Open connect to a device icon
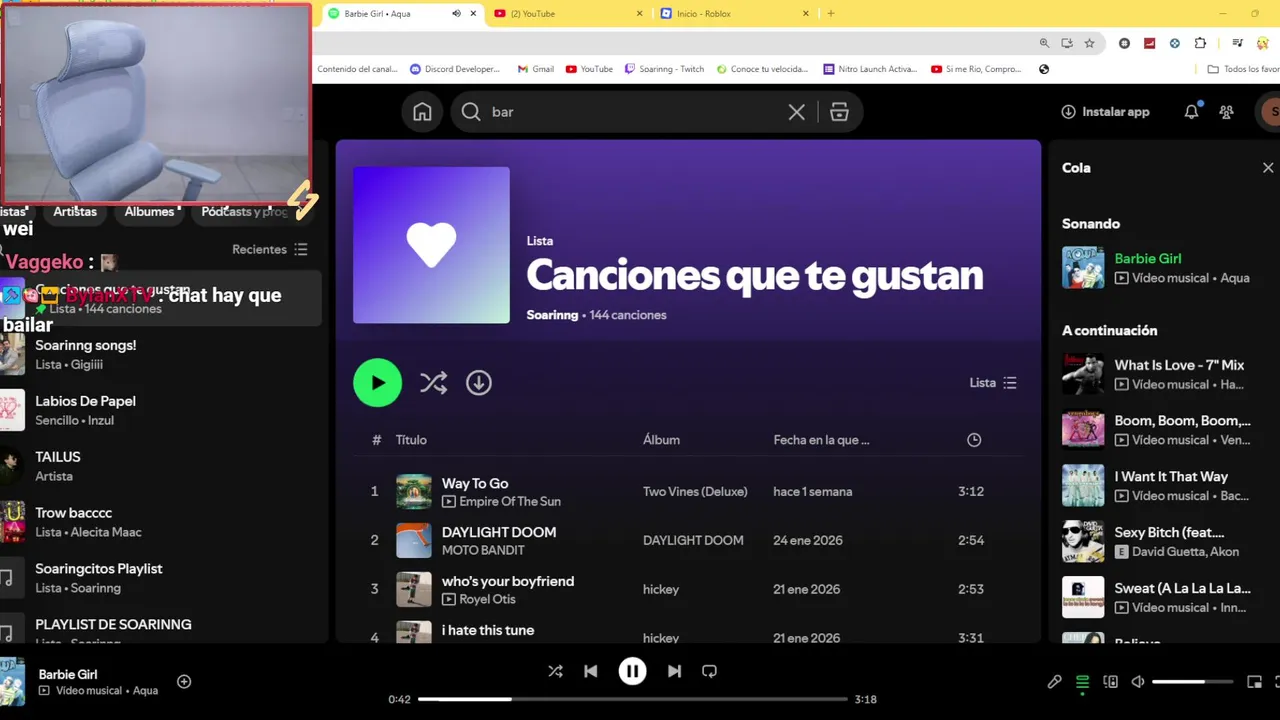Screen dimensions: 1280x720 click(1110, 682)
